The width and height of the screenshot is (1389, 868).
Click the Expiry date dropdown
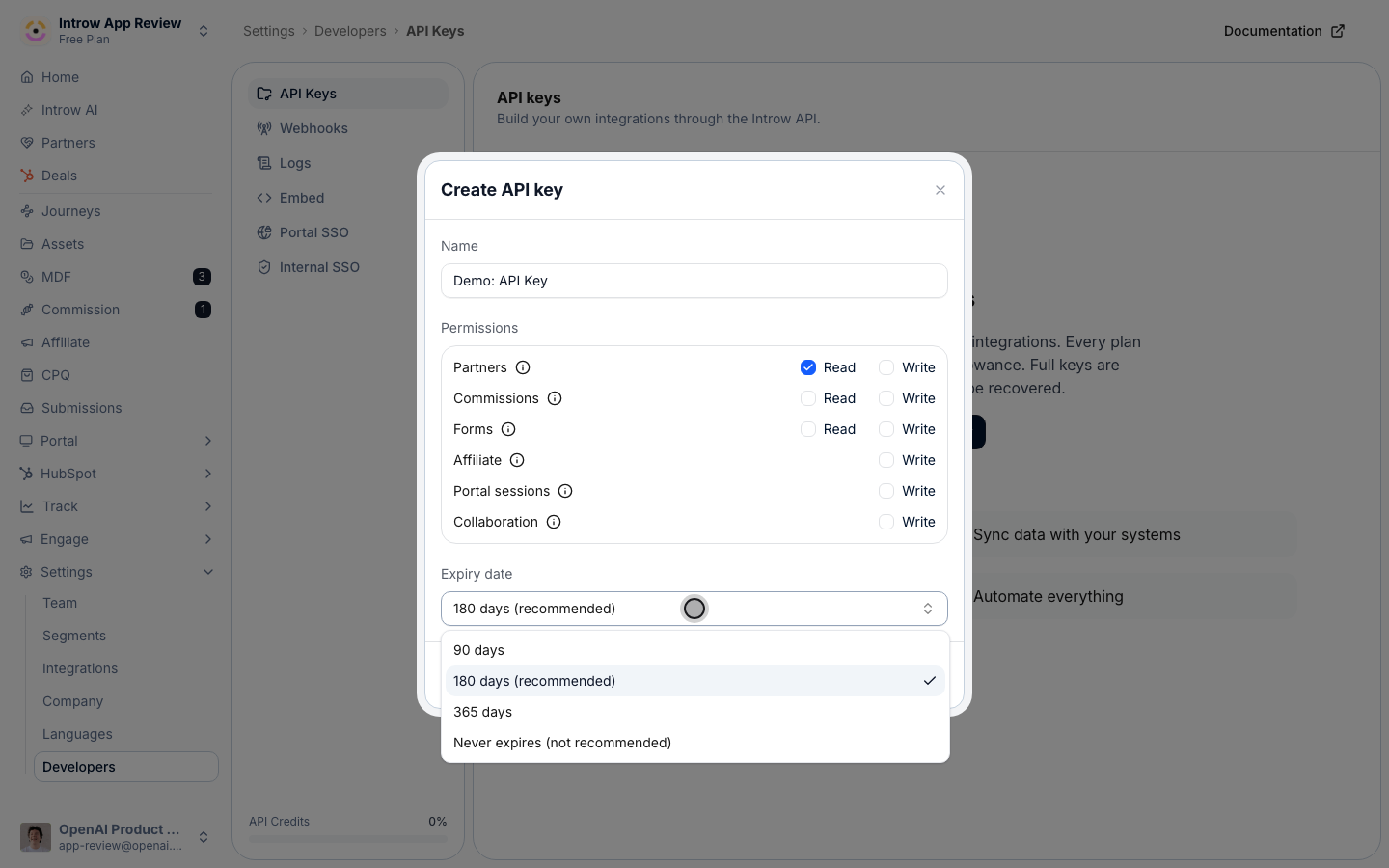click(694, 609)
